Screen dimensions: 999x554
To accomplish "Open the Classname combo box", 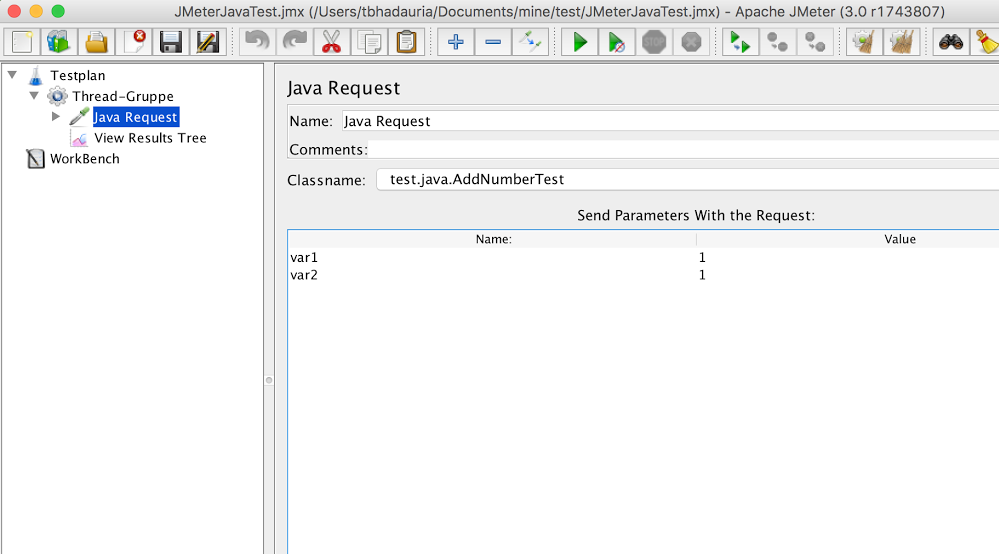I will pos(687,180).
